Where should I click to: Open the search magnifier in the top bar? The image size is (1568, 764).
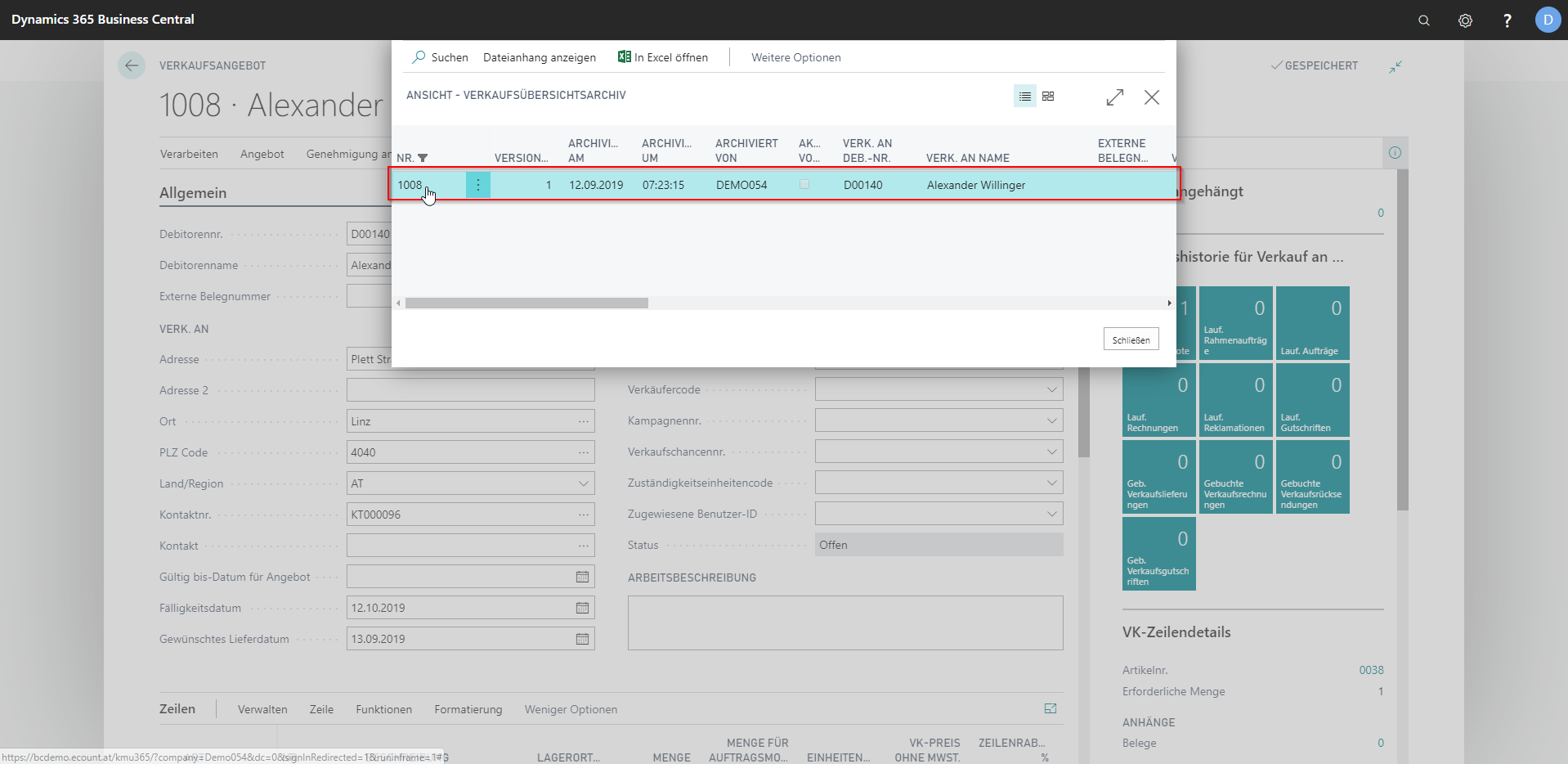[1423, 20]
